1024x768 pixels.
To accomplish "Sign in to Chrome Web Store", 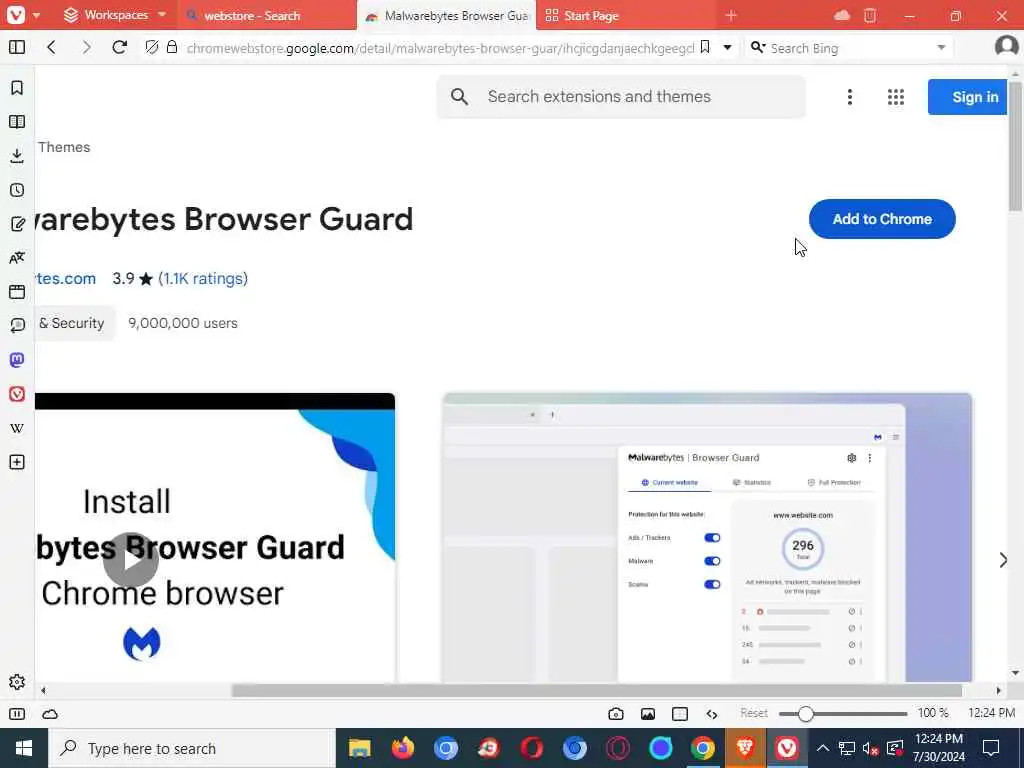I will (x=968, y=97).
